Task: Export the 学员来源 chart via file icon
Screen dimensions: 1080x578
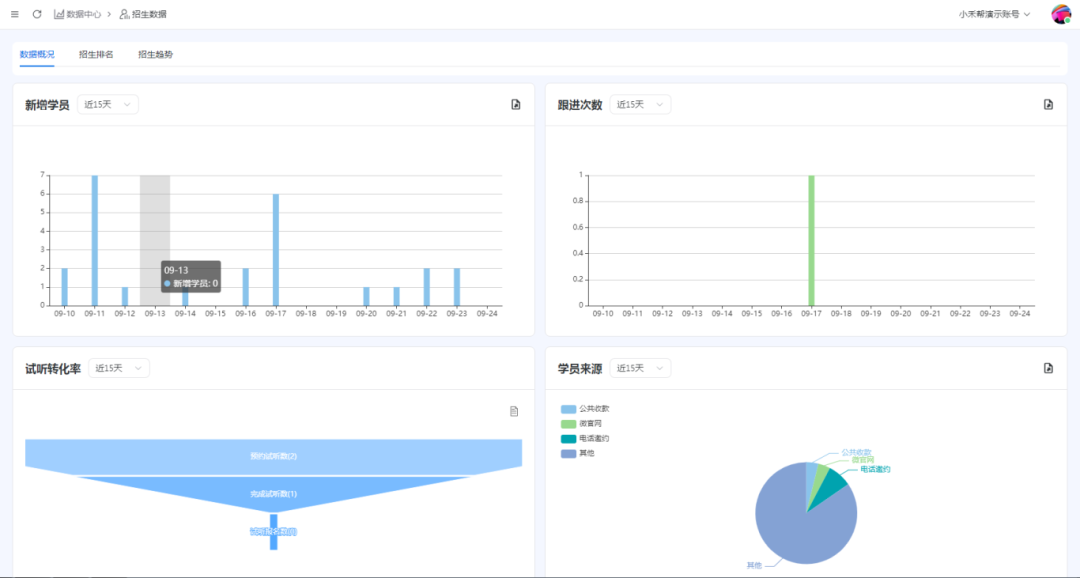Action: pyautogui.click(x=1048, y=368)
